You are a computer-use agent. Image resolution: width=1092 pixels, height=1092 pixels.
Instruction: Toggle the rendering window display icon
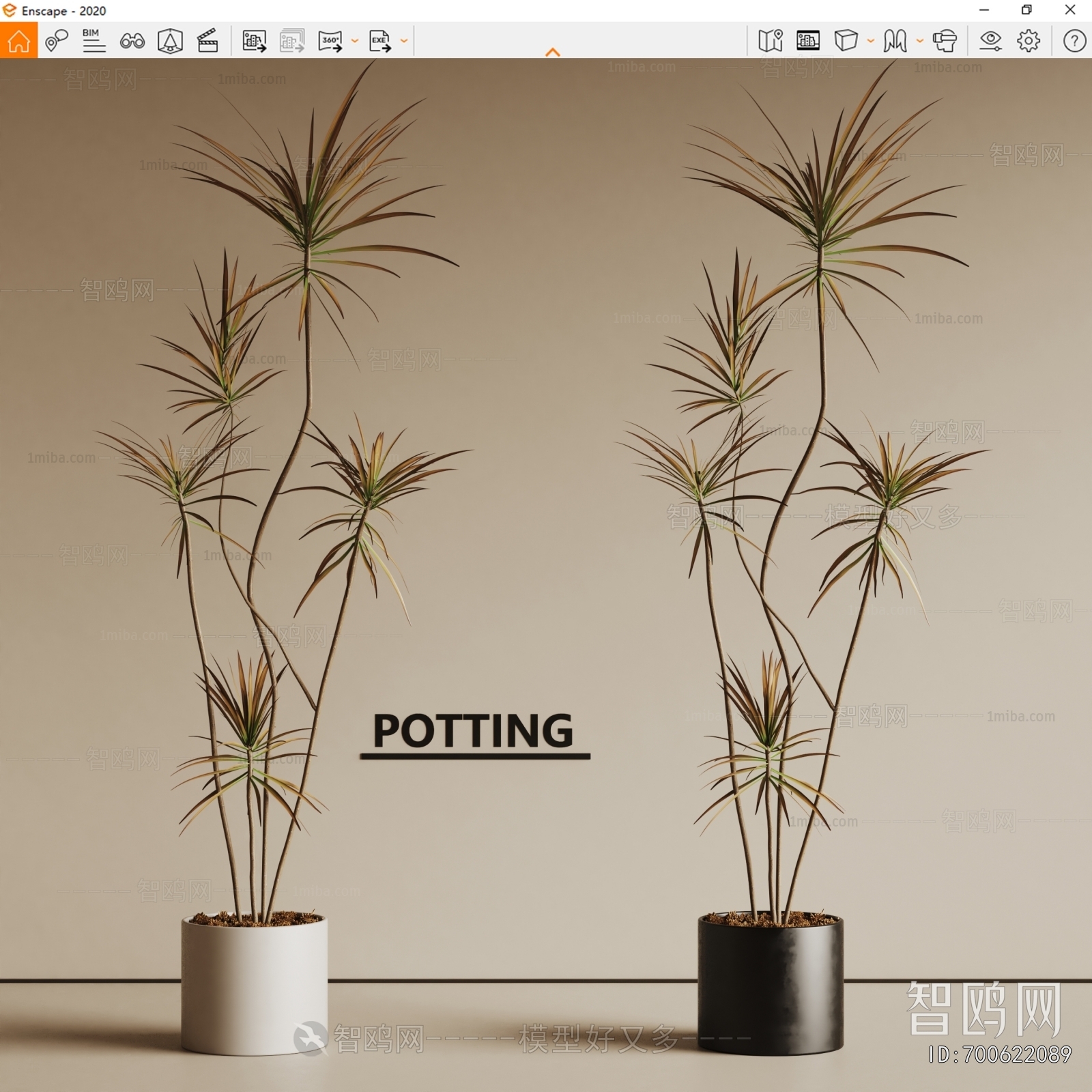[808, 41]
